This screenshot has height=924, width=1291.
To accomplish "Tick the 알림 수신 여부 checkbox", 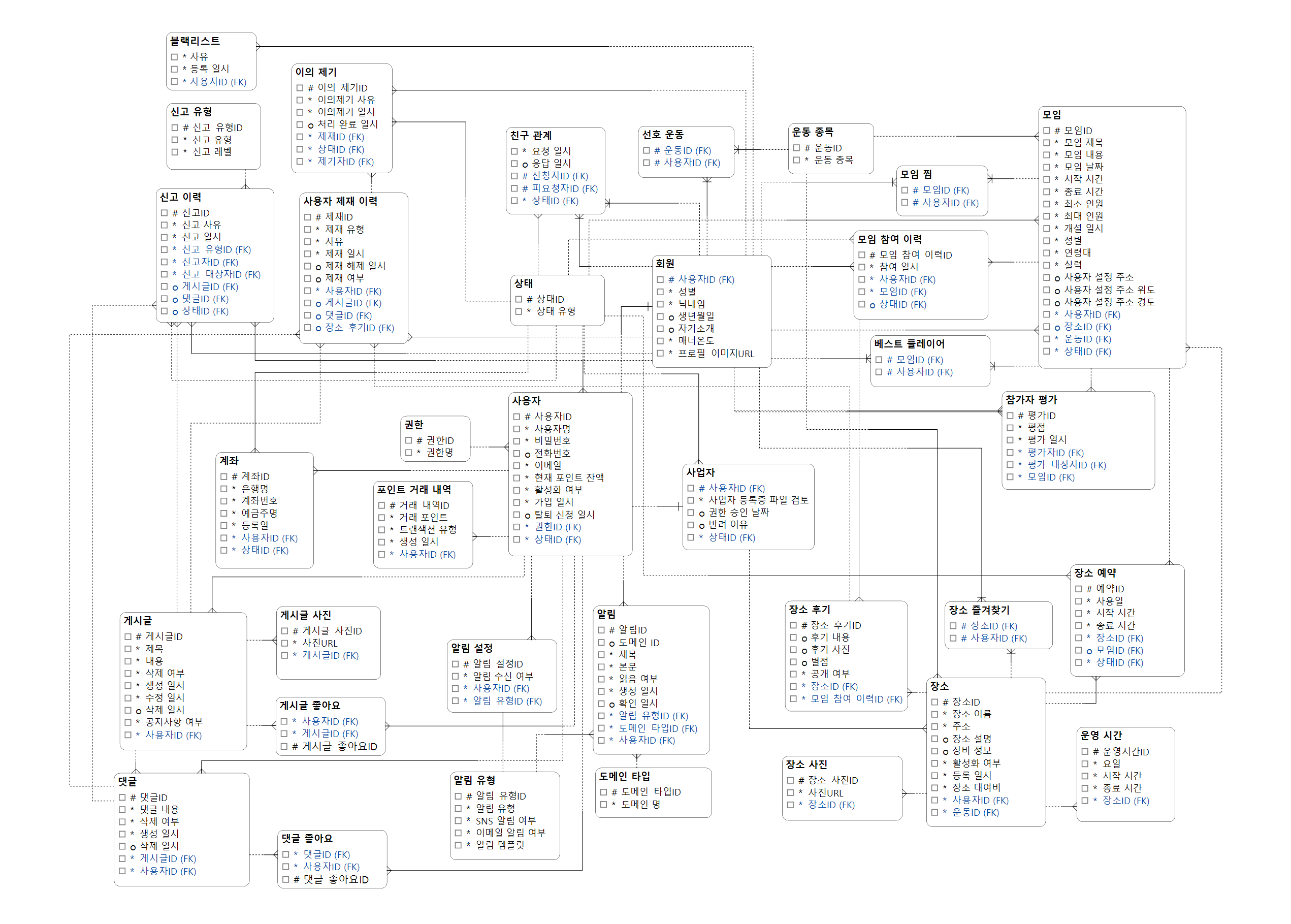I will 455,677.
